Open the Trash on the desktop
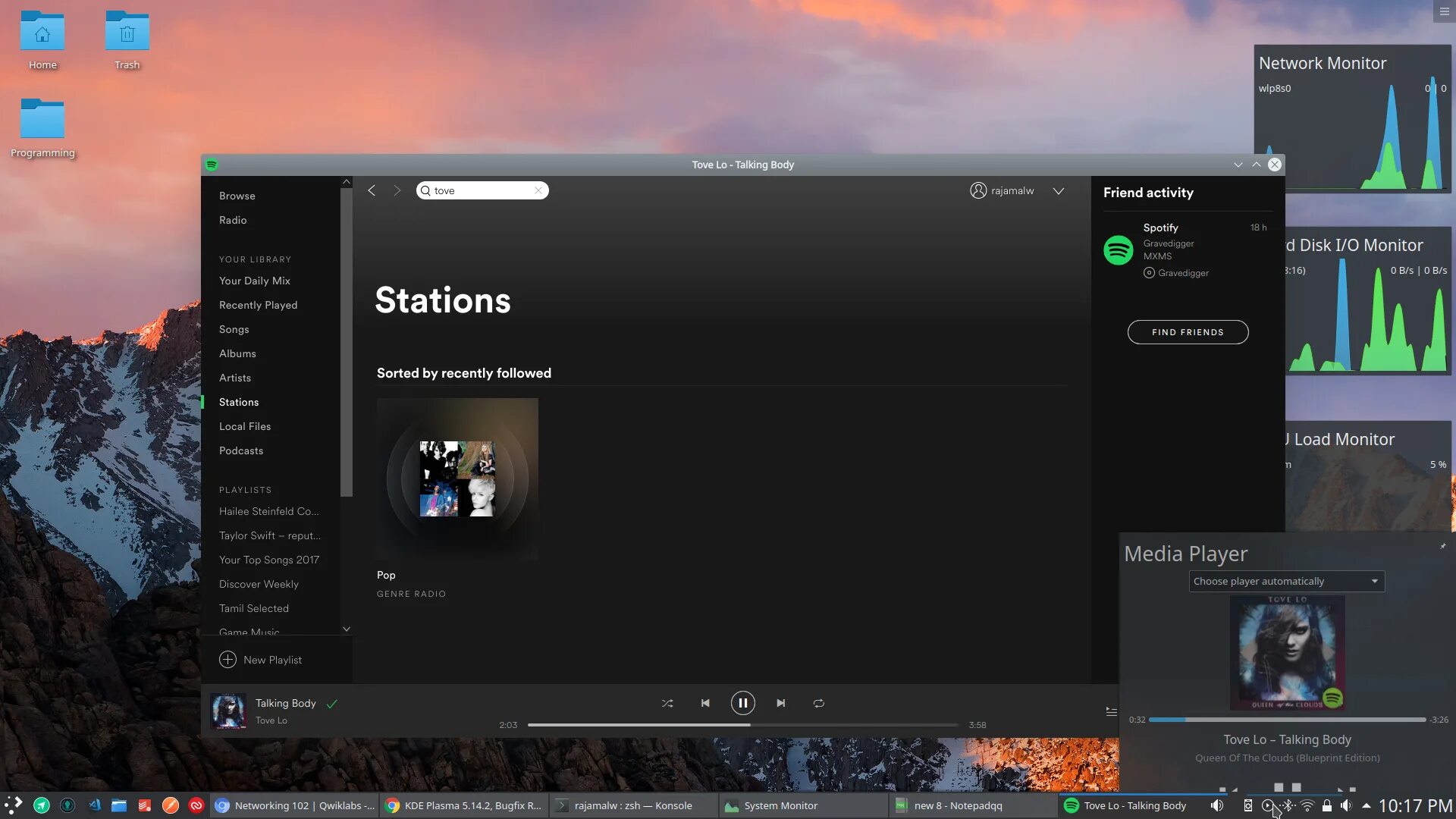Image resolution: width=1456 pixels, height=819 pixels. pos(127,39)
